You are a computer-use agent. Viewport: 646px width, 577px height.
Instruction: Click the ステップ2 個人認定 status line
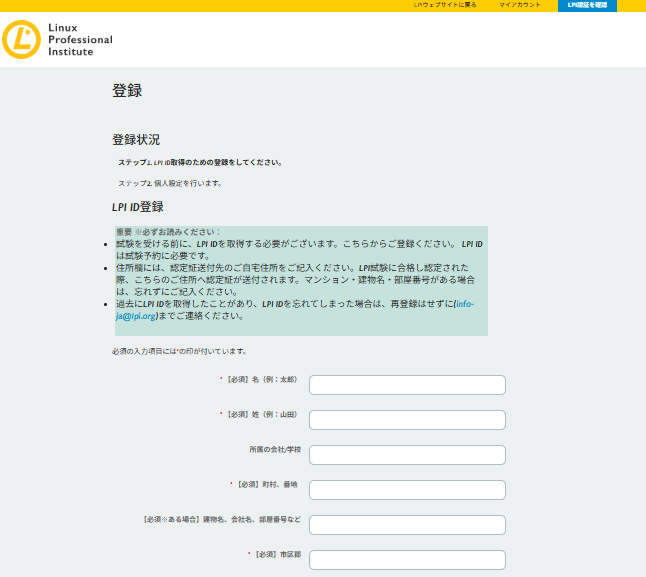click(170, 183)
